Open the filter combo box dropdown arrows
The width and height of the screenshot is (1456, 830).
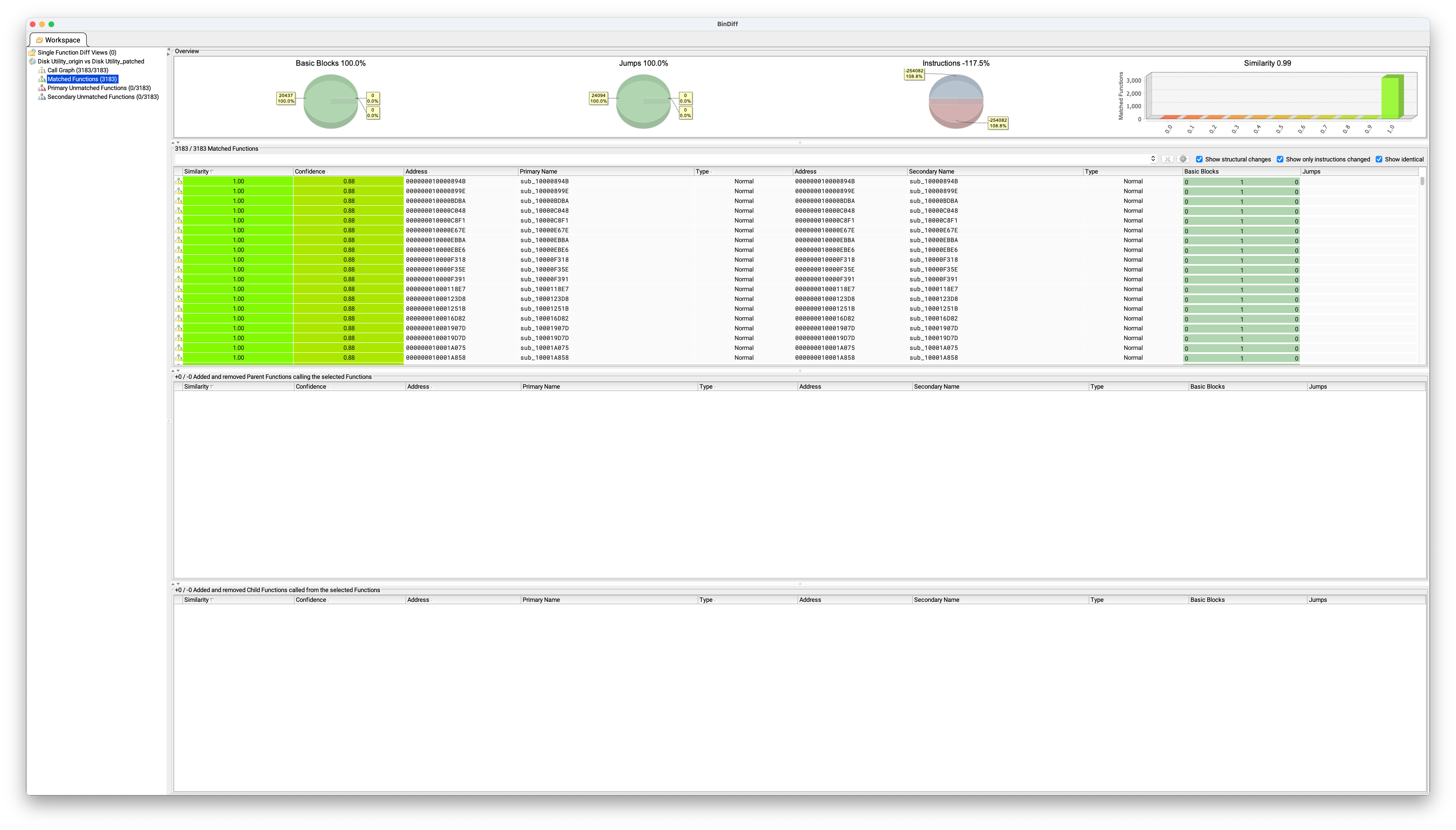tap(1153, 159)
